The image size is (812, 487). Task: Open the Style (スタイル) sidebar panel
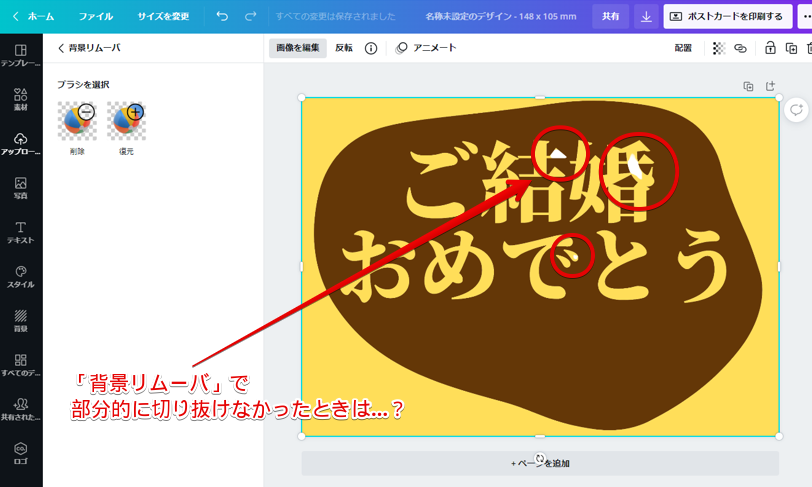pos(21,277)
